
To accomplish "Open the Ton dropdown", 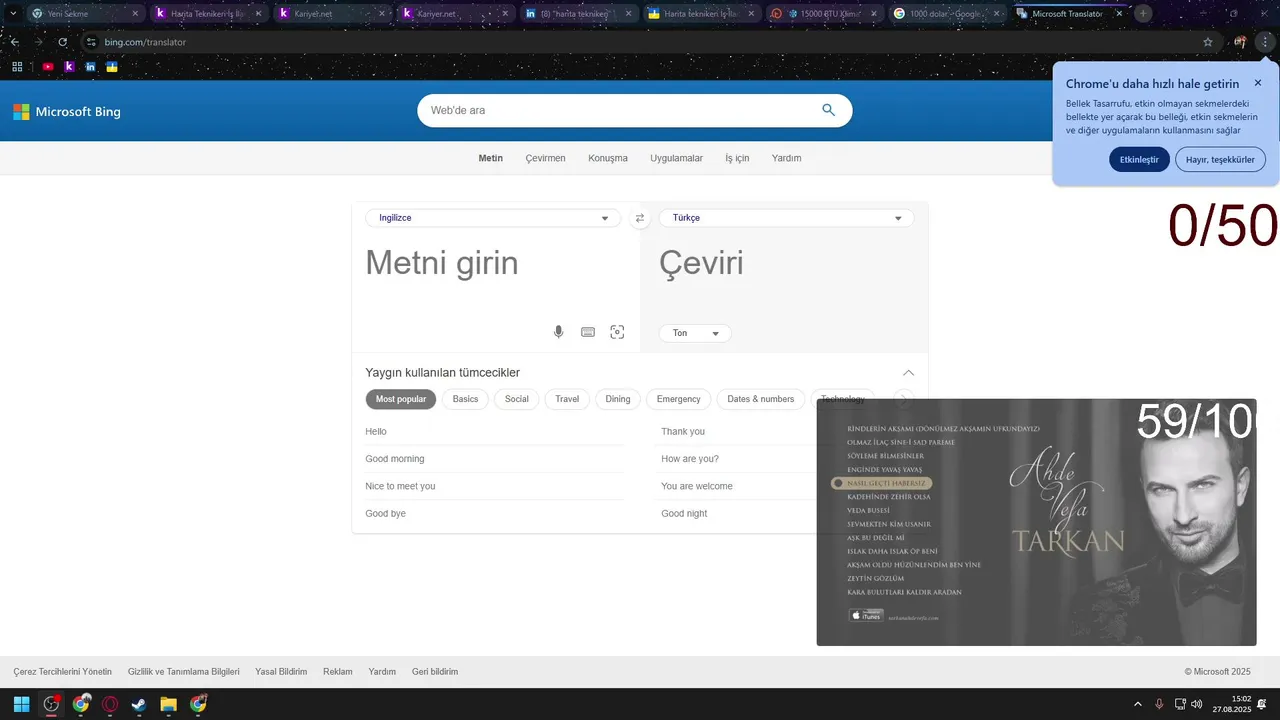I will (x=695, y=333).
